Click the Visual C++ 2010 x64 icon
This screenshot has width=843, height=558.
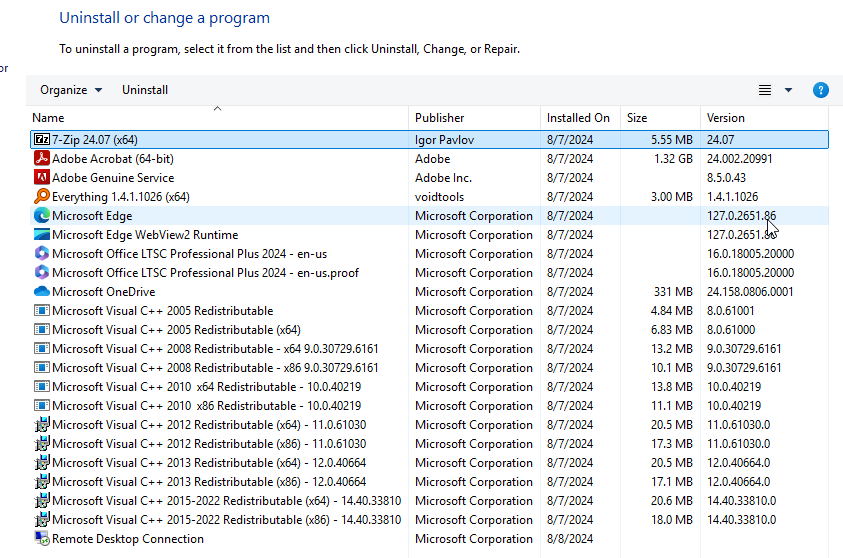coord(42,387)
